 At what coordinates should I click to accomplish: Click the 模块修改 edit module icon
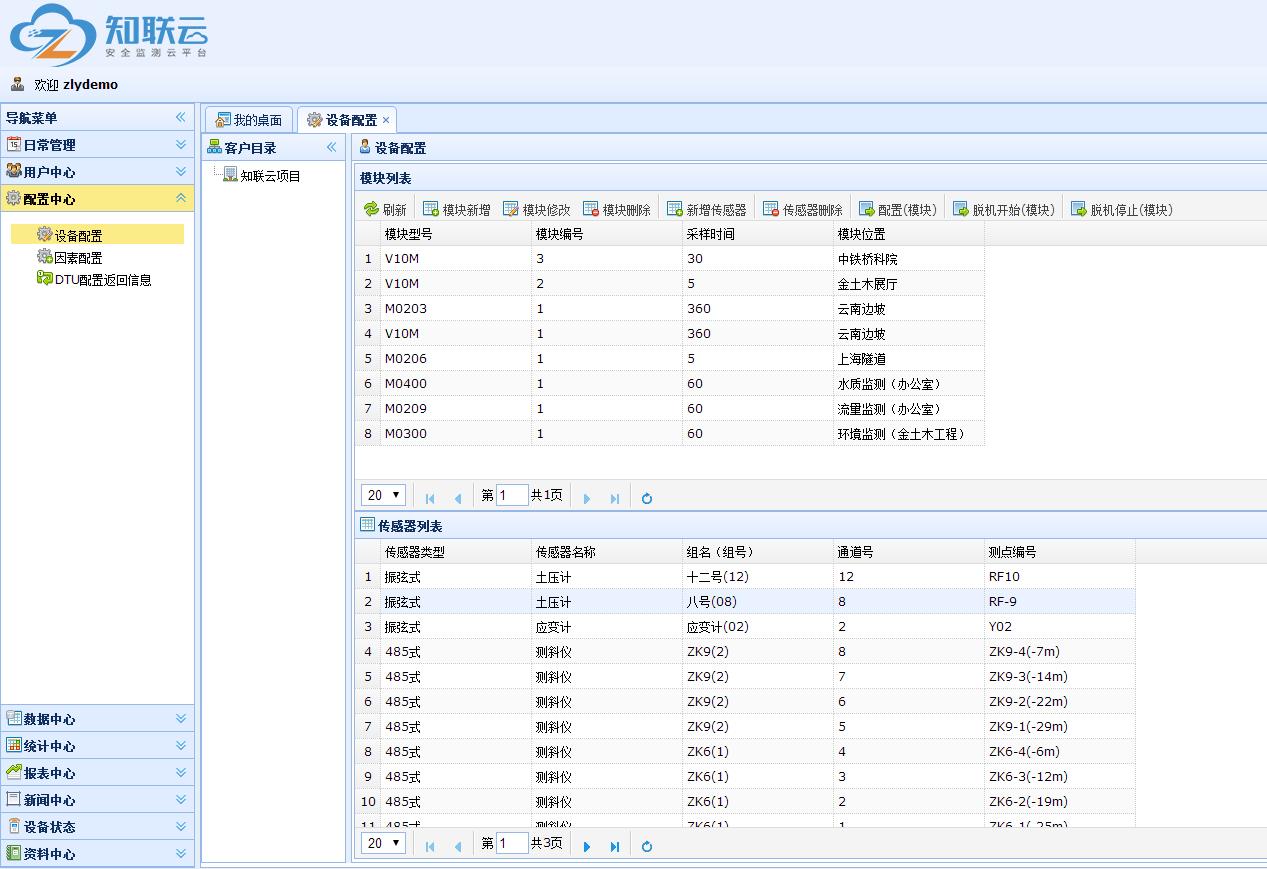point(511,209)
